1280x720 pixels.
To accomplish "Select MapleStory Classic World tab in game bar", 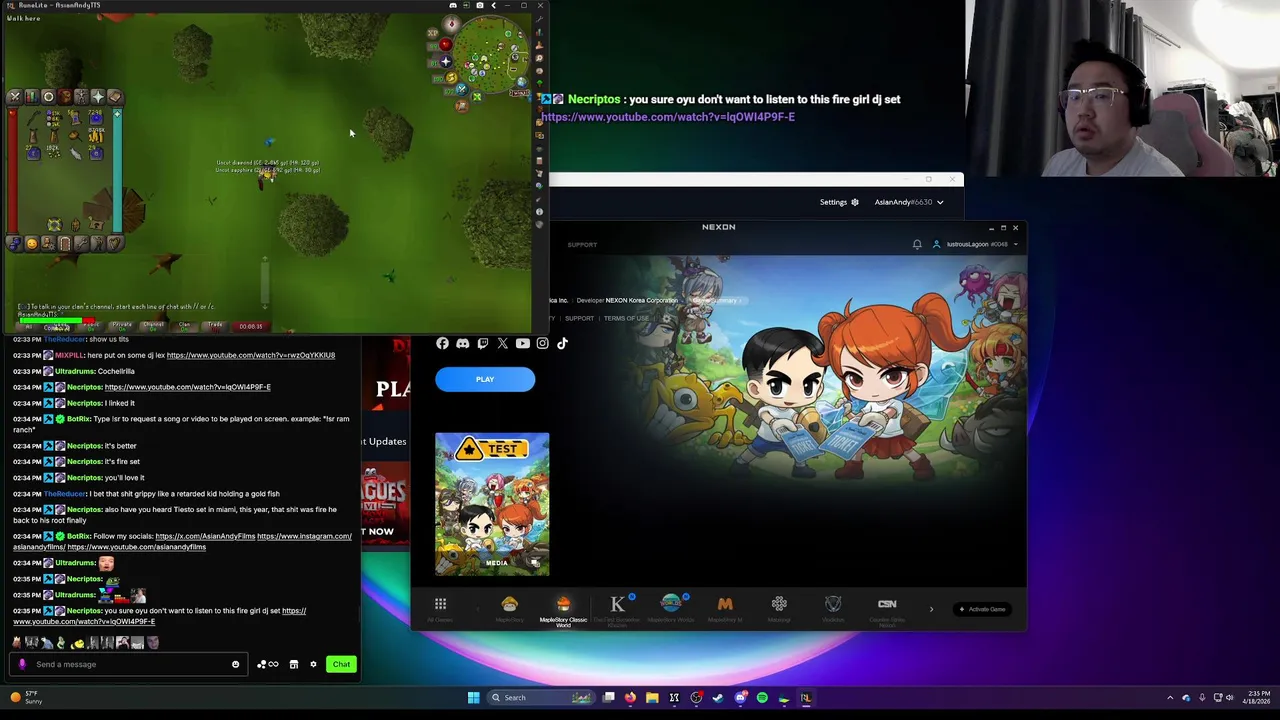I will pyautogui.click(x=563, y=608).
